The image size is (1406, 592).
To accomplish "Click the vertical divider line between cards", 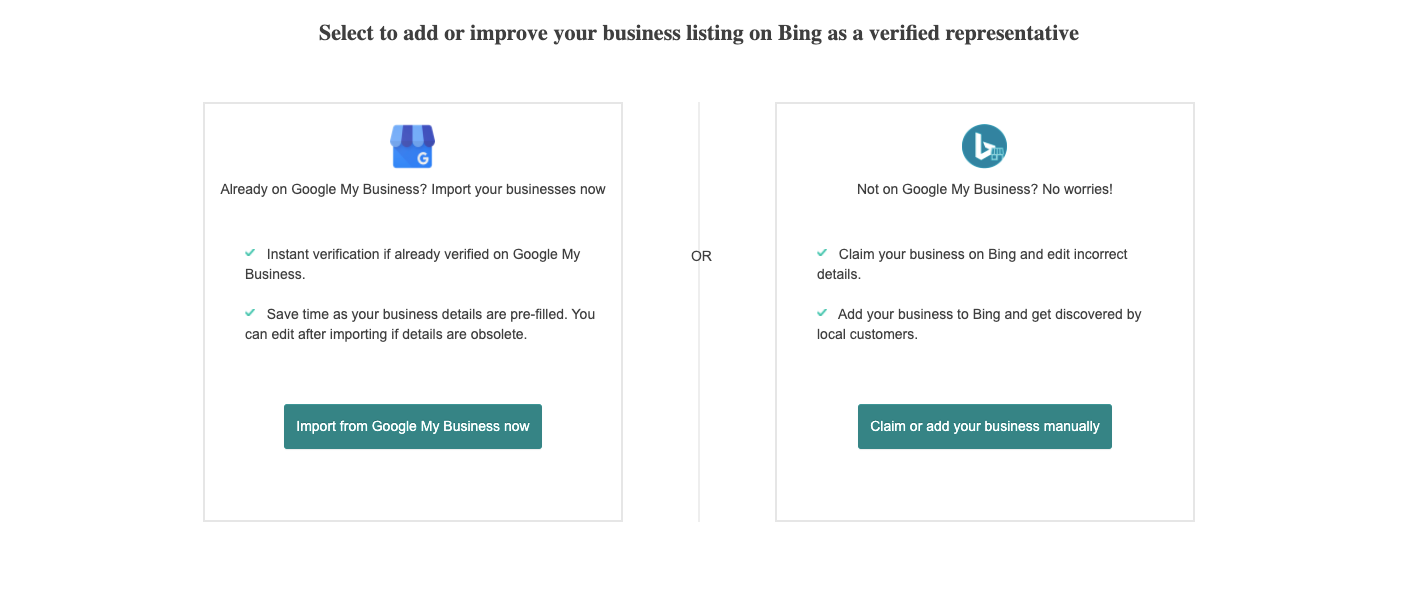I will 699,400.
